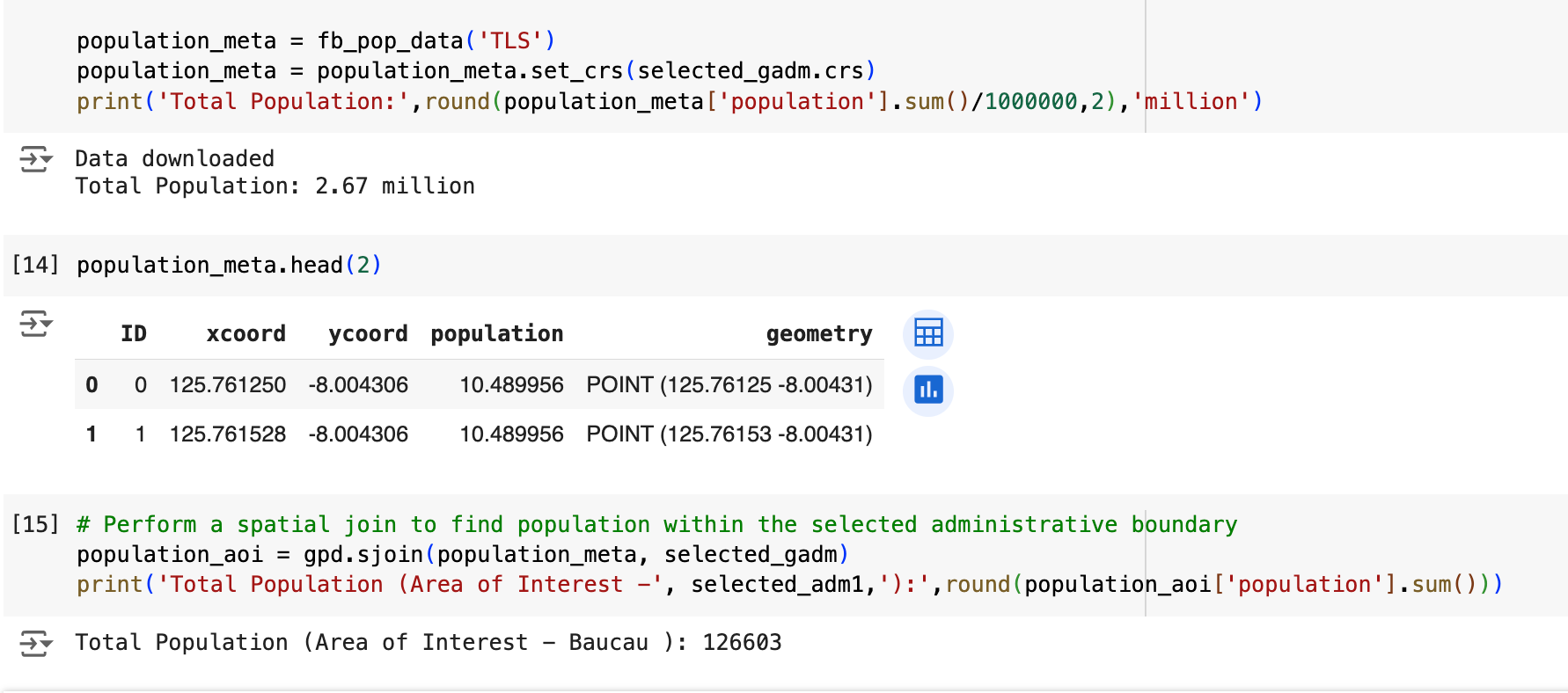
Task: Toggle output icon beside "Data downloaded"
Action: [x=36, y=159]
